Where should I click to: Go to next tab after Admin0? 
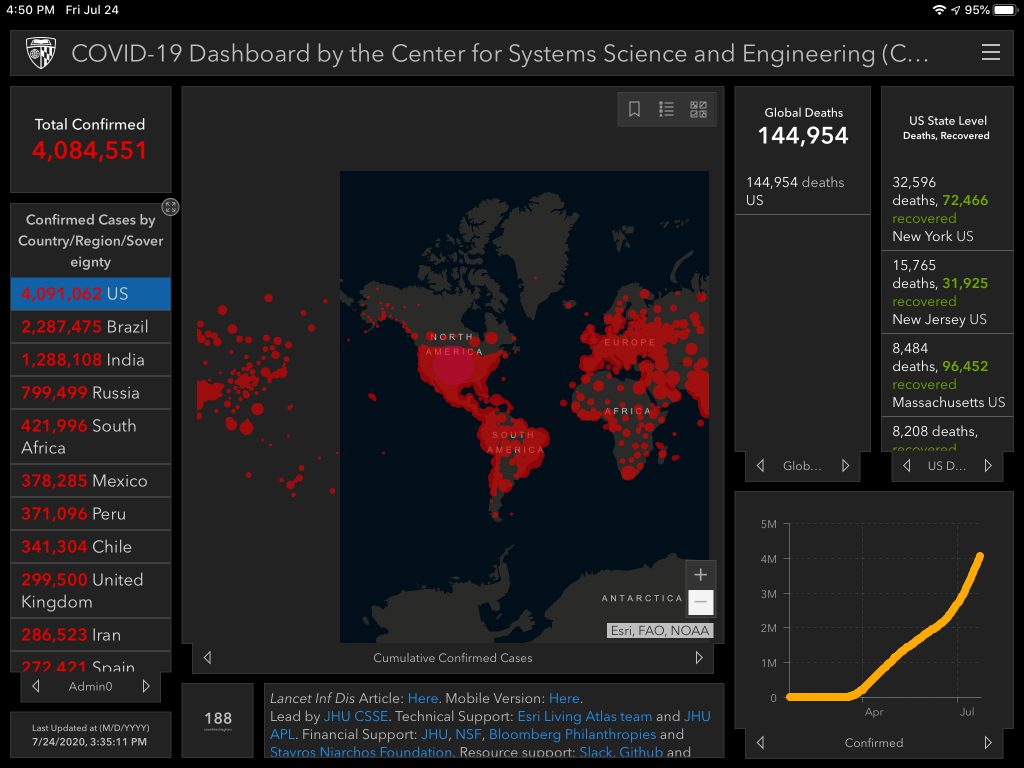click(146, 686)
